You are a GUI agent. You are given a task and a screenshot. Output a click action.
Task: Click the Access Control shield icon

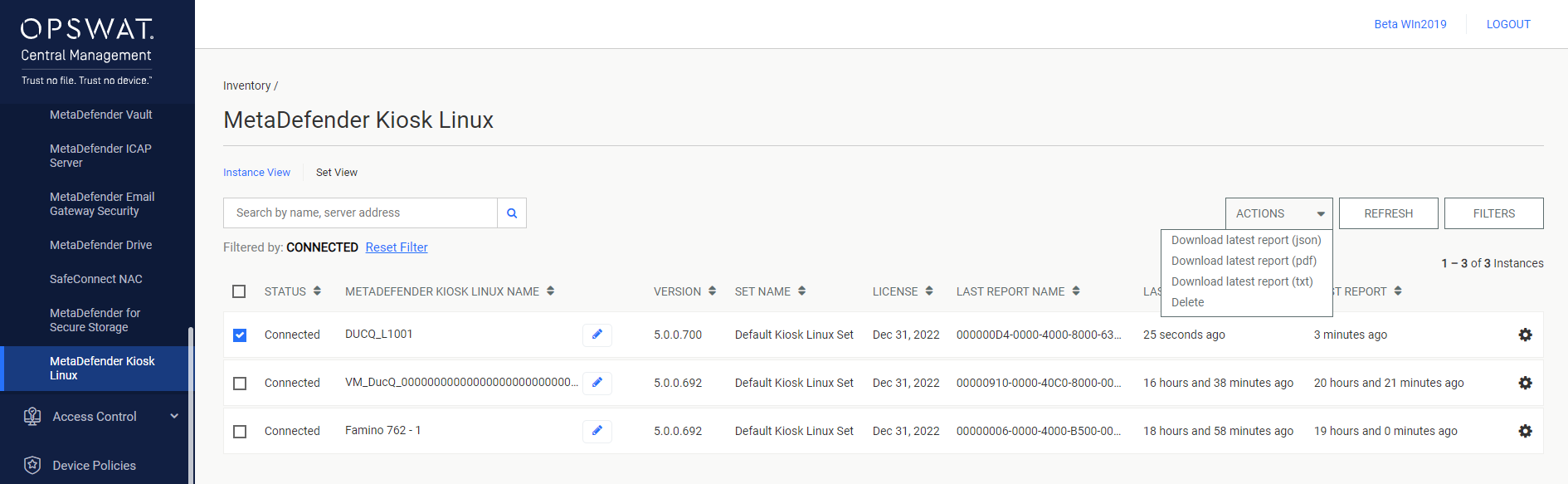click(32, 417)
